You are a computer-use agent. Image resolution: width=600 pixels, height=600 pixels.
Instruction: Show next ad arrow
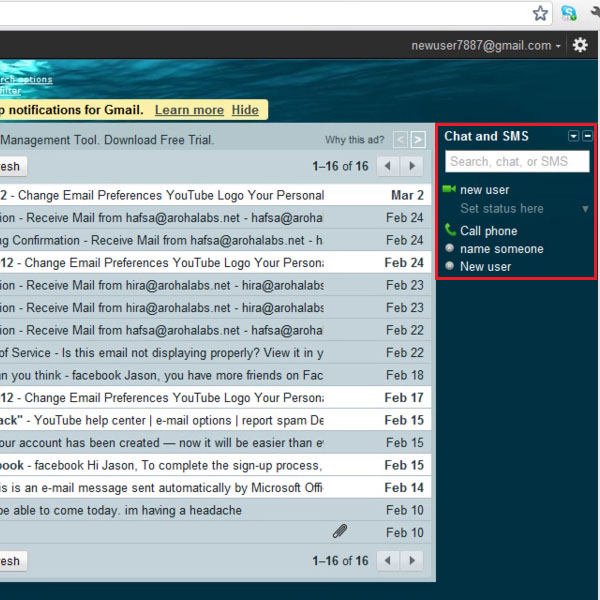[417, 140]
